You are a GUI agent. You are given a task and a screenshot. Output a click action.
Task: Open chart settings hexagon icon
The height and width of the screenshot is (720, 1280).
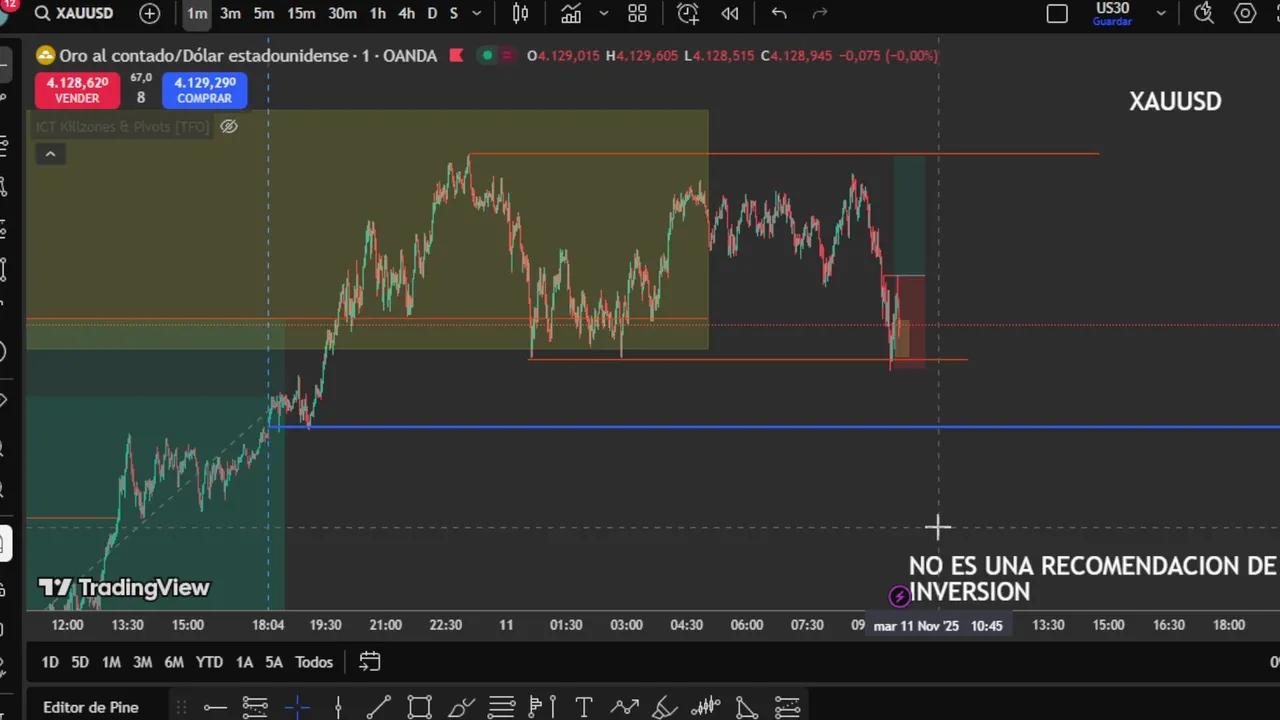(1245, 13)
